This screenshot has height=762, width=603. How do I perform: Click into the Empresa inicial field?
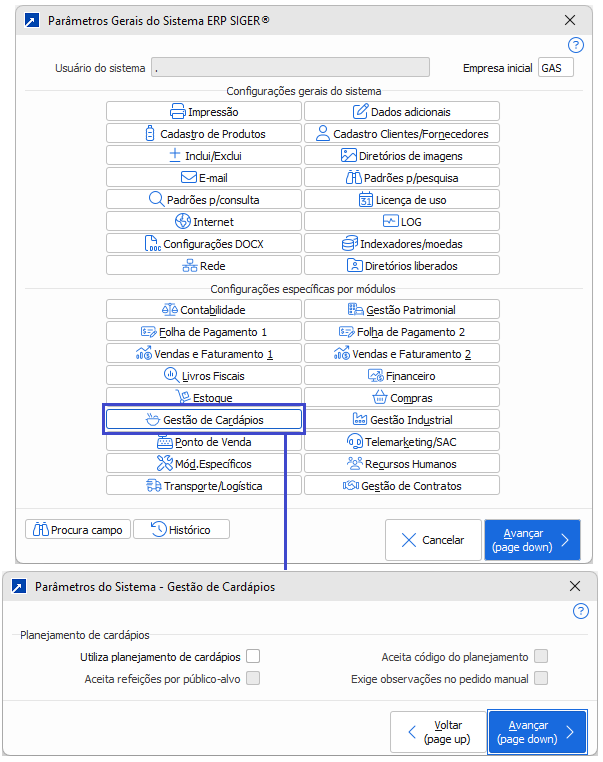click(x=555, y=68)
